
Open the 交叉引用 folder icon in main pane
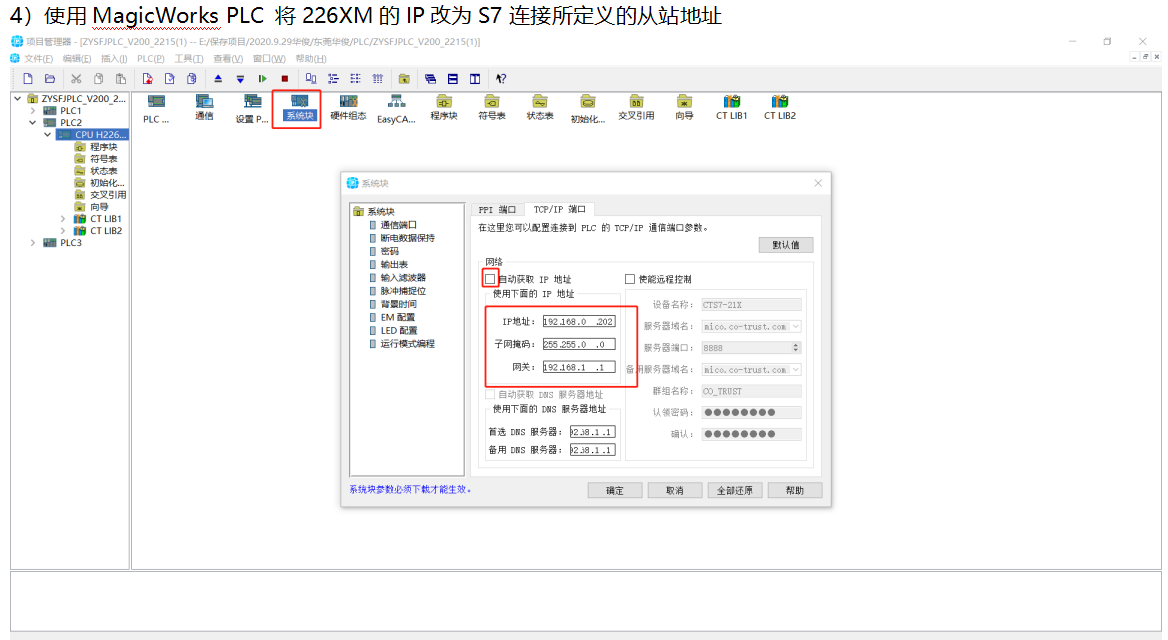point(636,107)
